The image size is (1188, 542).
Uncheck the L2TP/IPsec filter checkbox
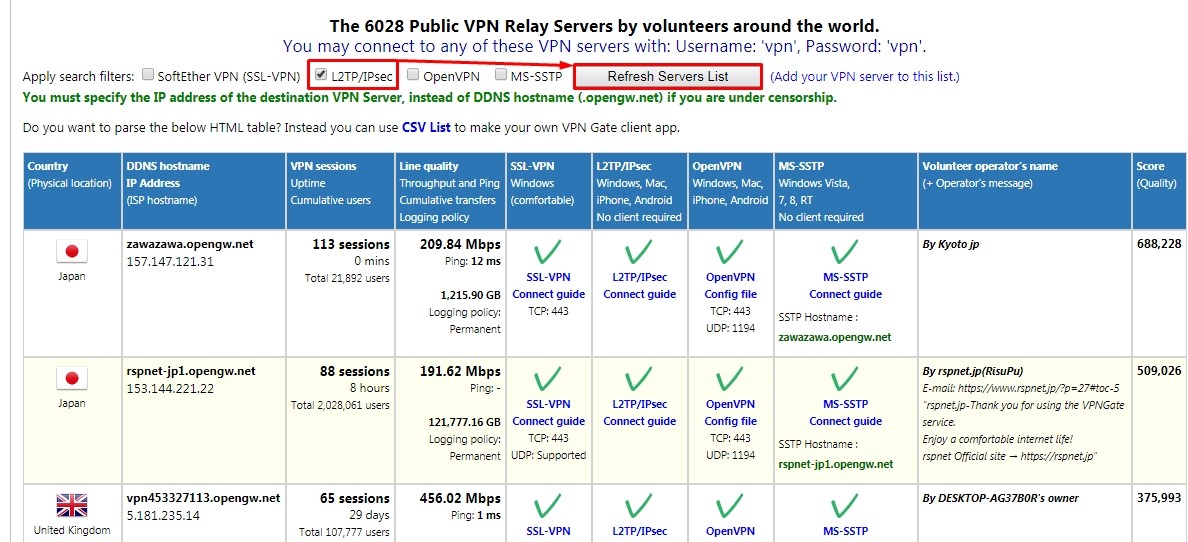pyautogui.click(x=321, y=75)
